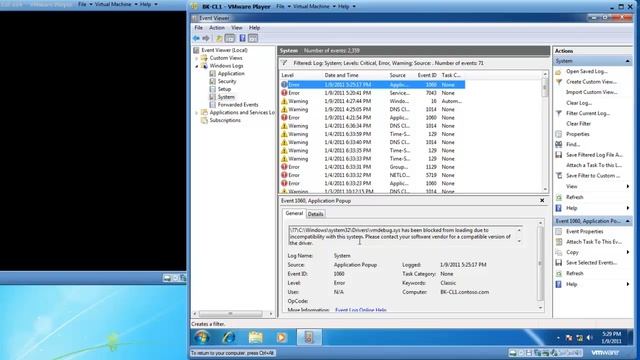
Task: Click Filter Current Log action
Action: coord(588,113)
